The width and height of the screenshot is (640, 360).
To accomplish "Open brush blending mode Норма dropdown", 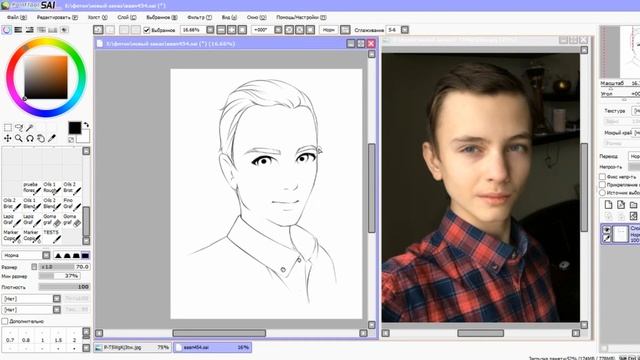I will click(x=46, y=256).
